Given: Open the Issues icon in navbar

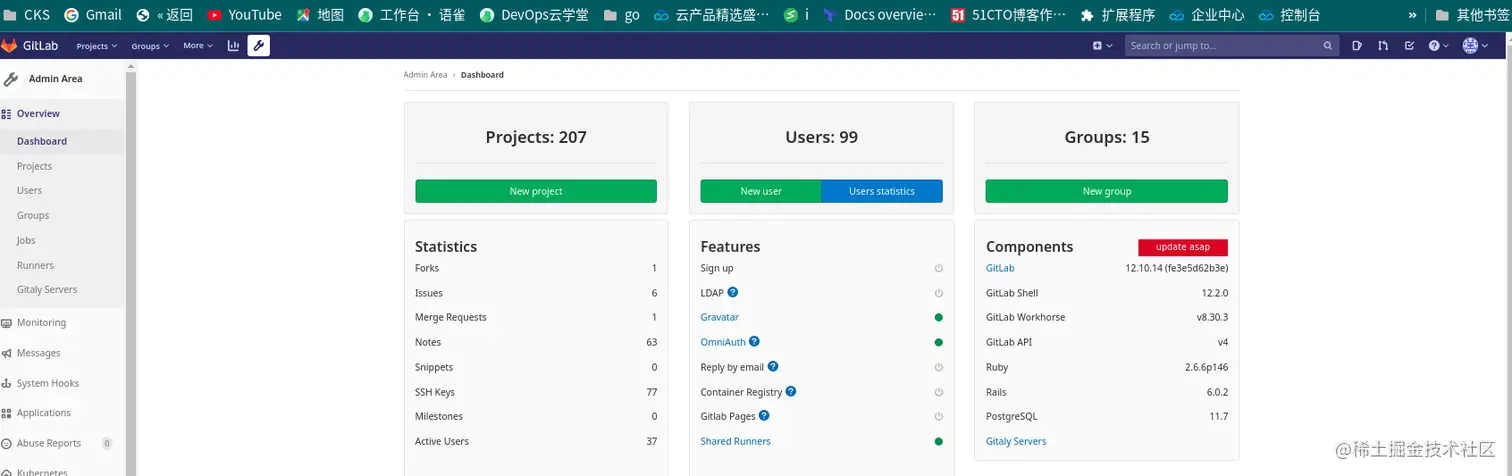Looking at the screenshot, I should pos(1357,46).
